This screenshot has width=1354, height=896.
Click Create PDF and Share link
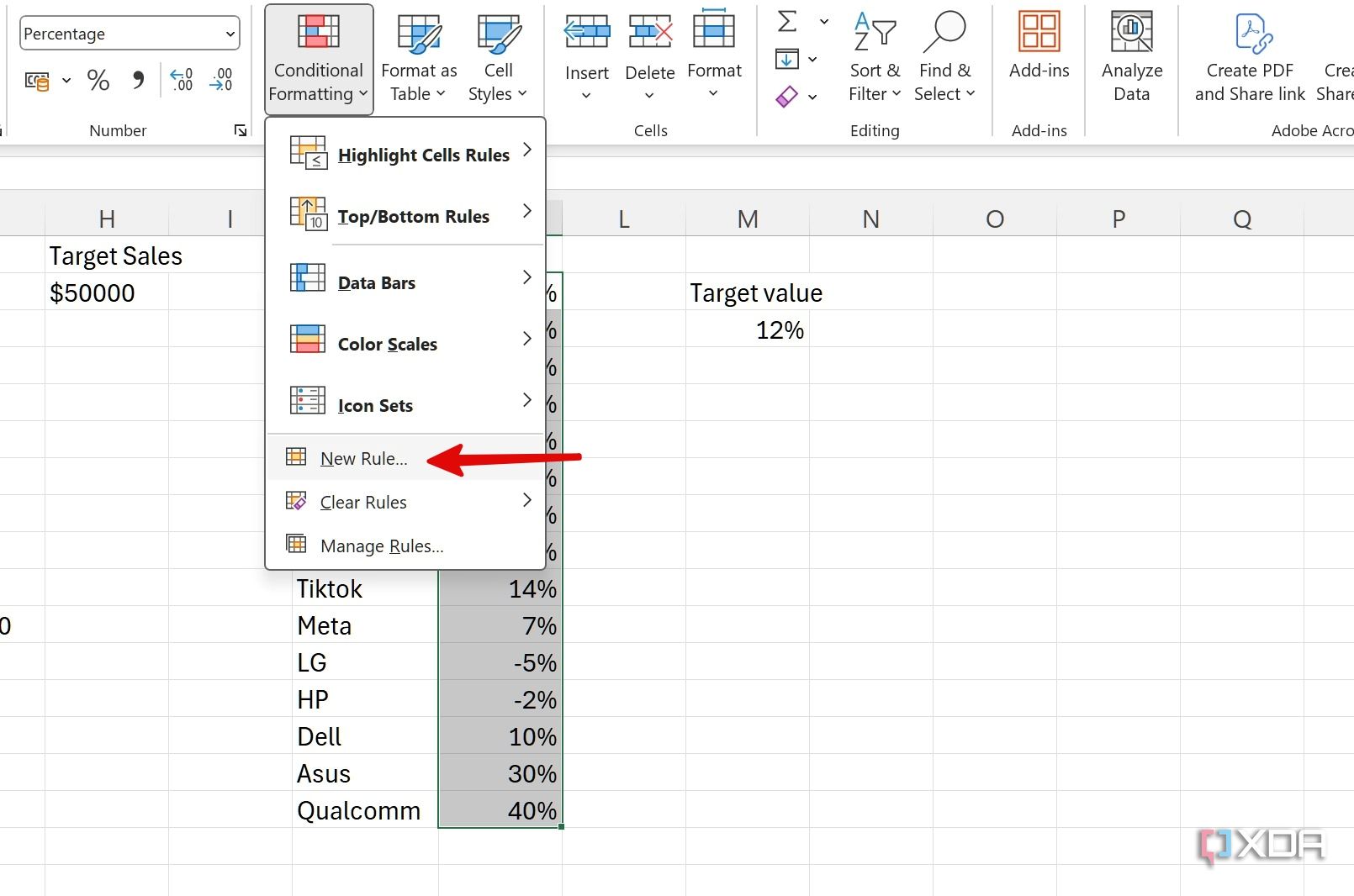click(x=1250, y=57)
